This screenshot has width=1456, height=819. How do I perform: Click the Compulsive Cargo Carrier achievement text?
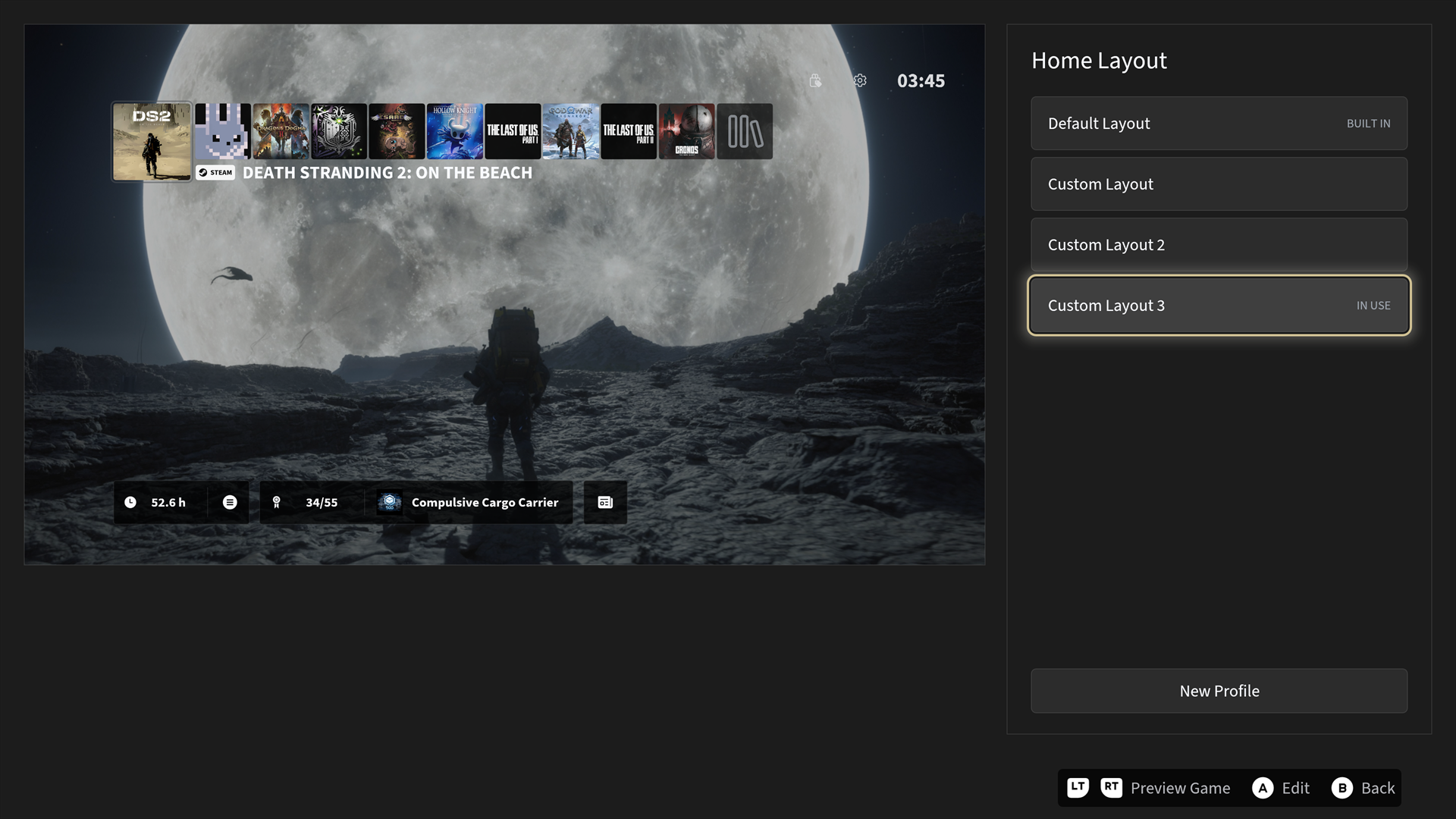click(485, 502)
